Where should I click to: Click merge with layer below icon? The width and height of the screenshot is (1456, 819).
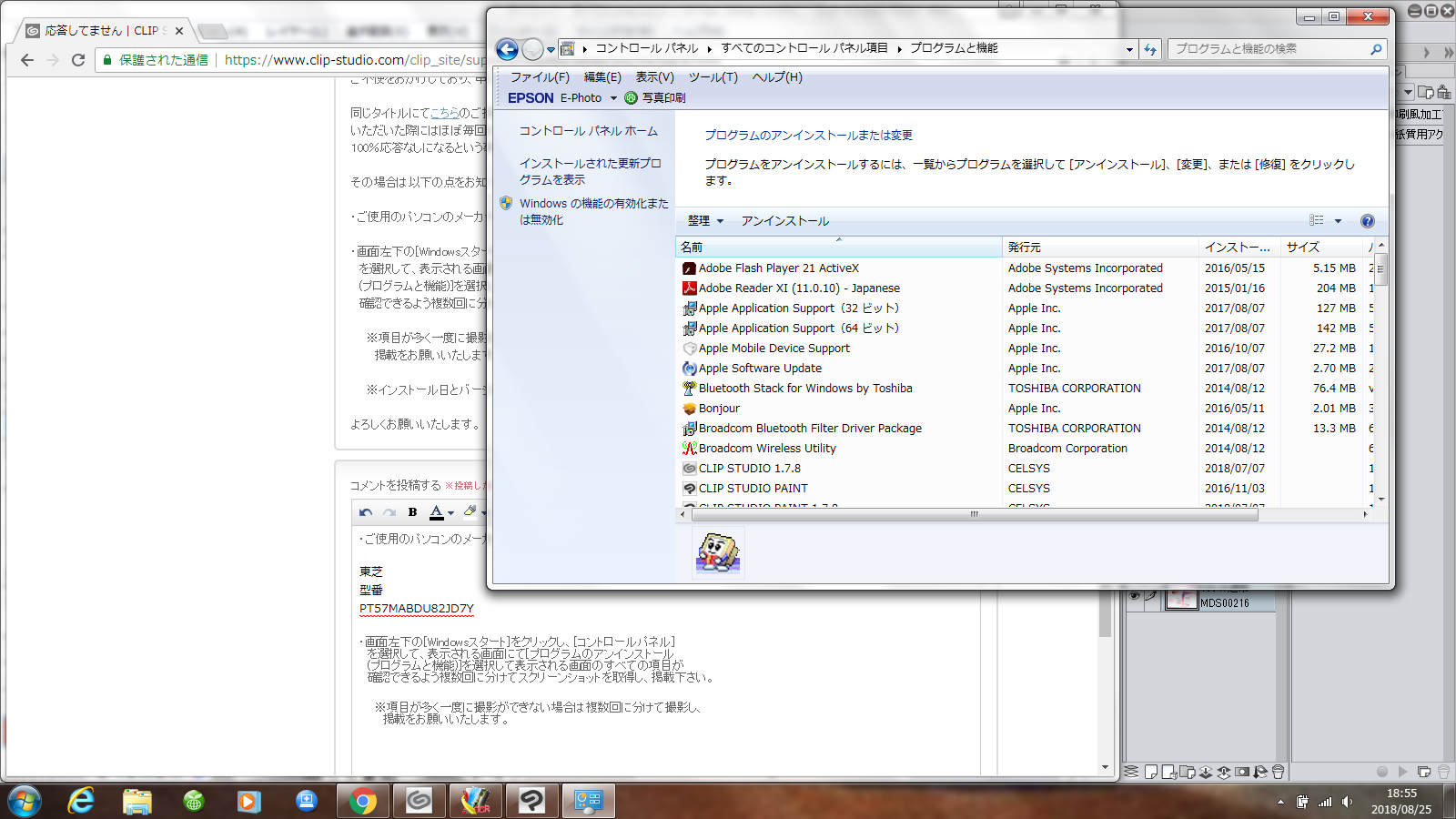point(1224,773)
